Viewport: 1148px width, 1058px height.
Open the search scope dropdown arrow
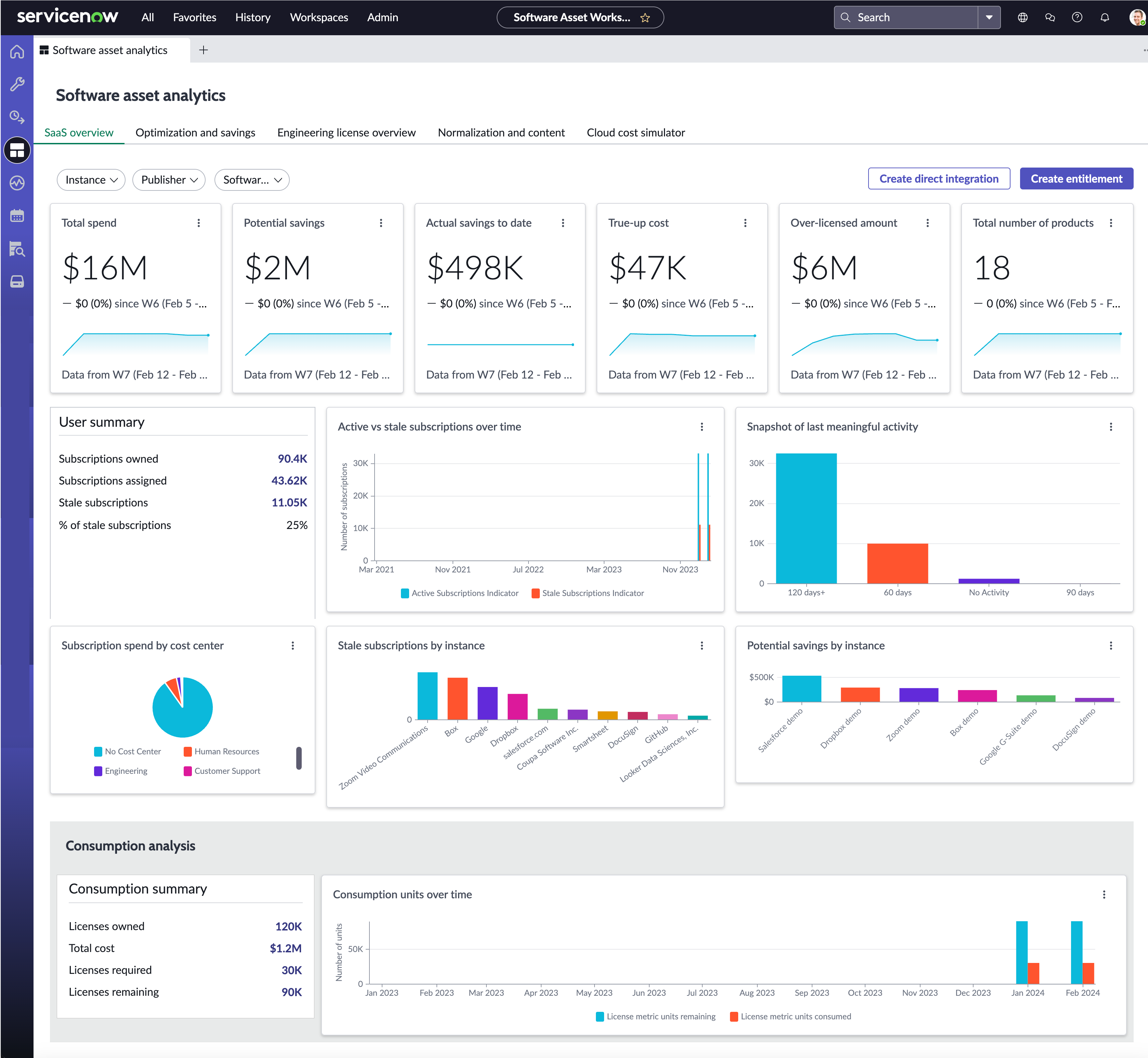[x=989, y=18]
